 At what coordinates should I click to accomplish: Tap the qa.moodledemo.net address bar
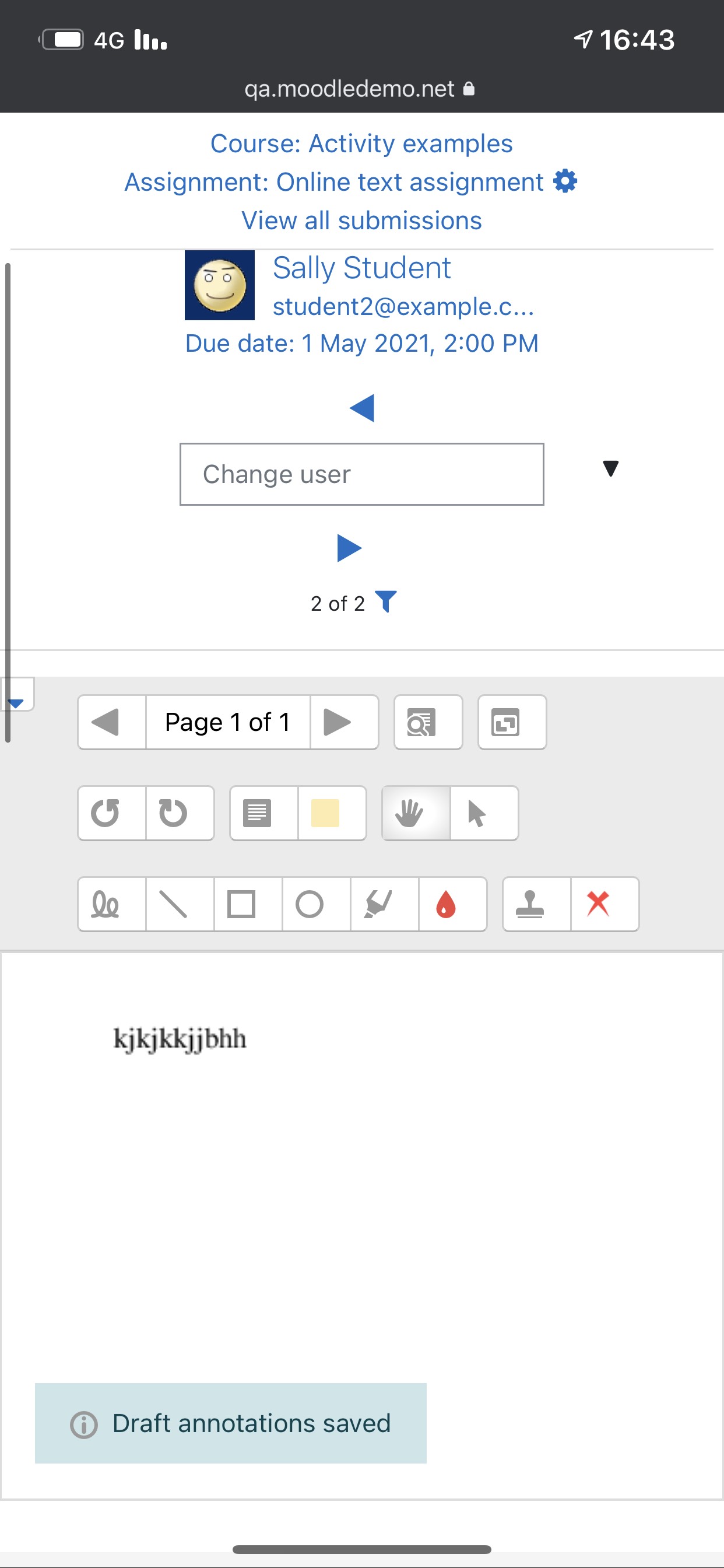[x=359, y=89]
